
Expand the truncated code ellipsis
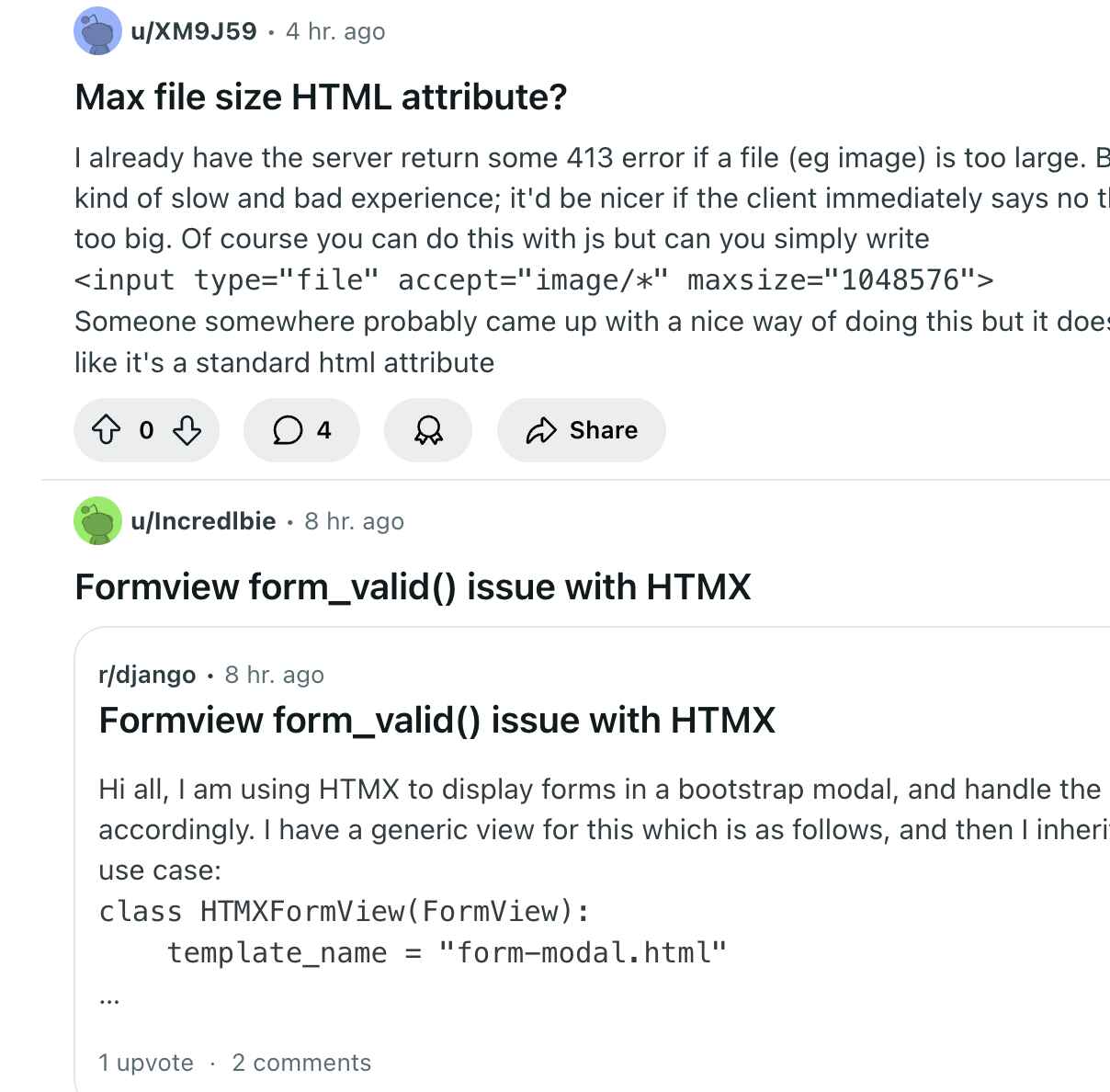click(108, 999)
